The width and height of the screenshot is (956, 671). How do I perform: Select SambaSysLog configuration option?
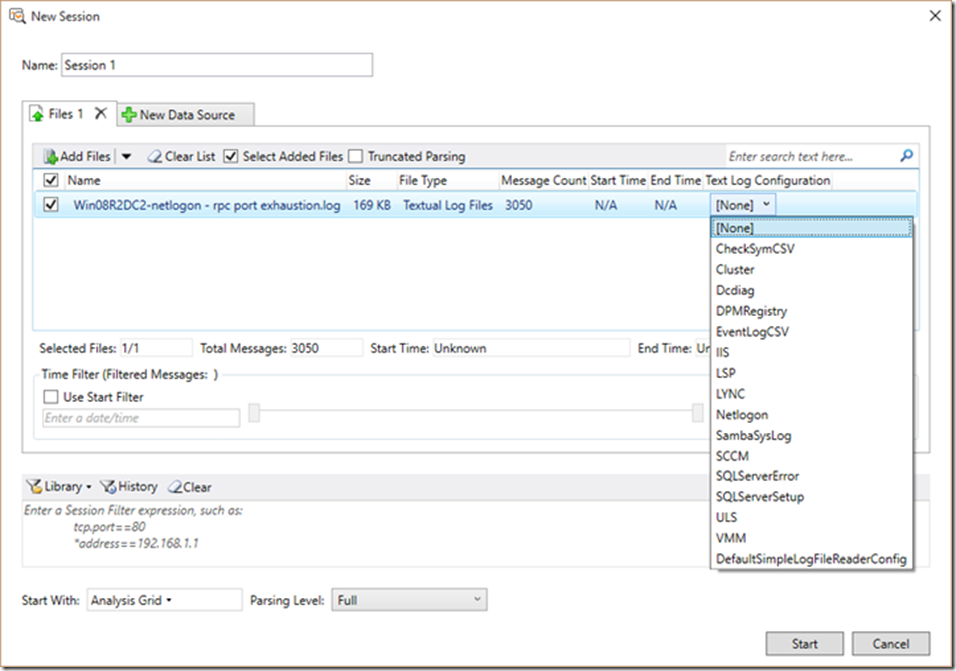coord(812,435)
